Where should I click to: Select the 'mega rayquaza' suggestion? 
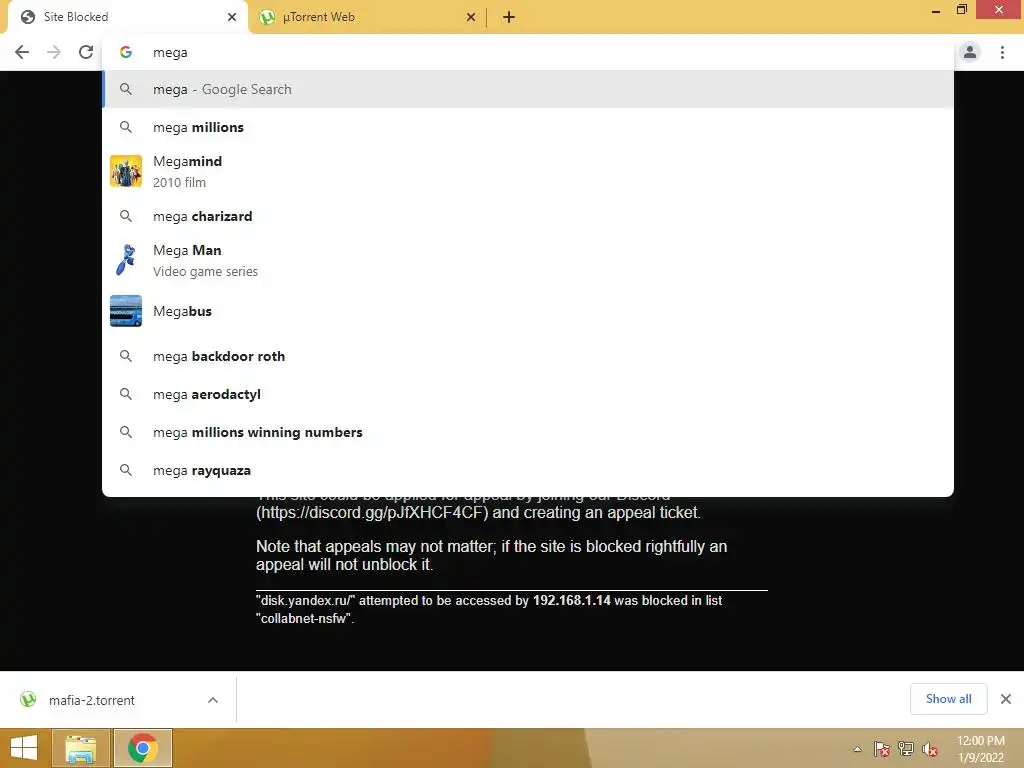click(x=528, y=470)
